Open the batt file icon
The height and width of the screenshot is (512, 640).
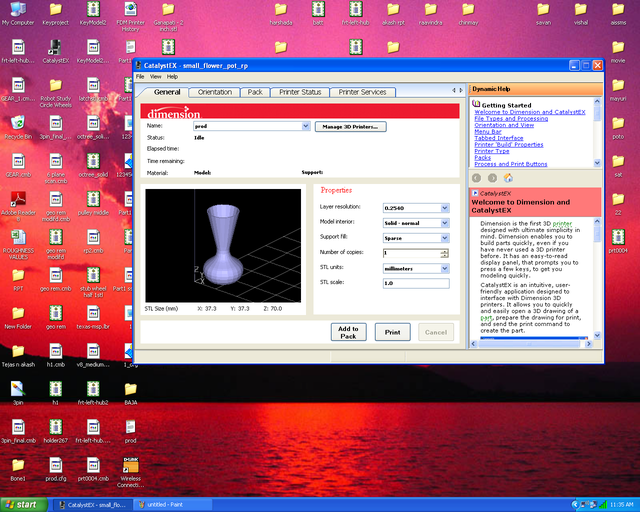pos(318,13)
